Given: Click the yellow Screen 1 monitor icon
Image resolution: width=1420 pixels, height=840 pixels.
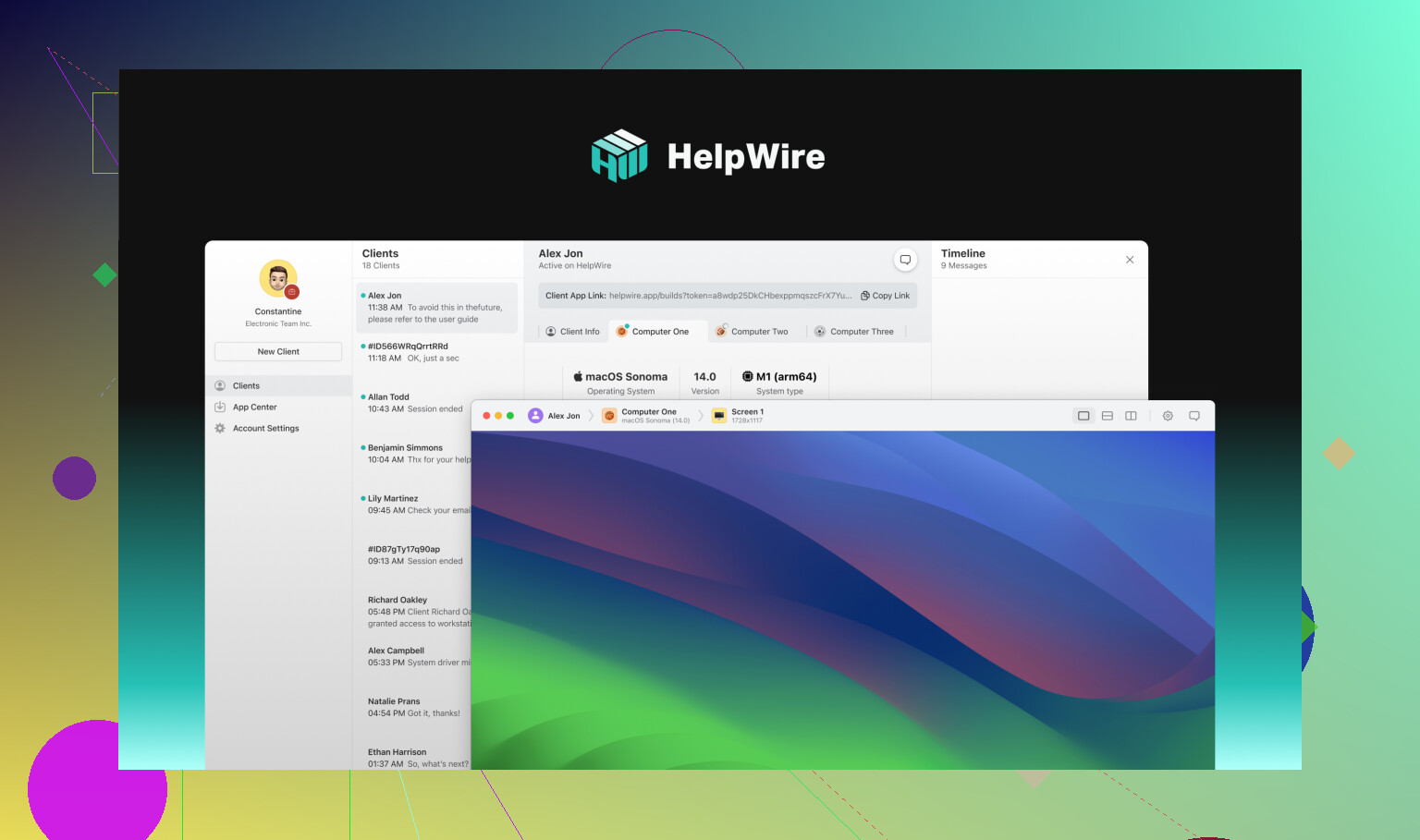Looking at the screenshot, I should pyautogui.click(x=719, y=416).
